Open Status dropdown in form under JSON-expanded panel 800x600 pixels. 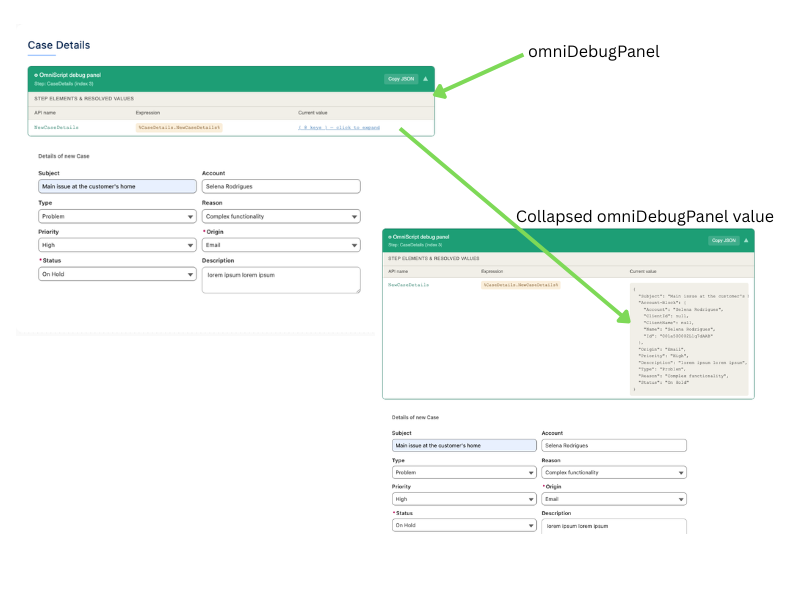click(x=464, y=526)
